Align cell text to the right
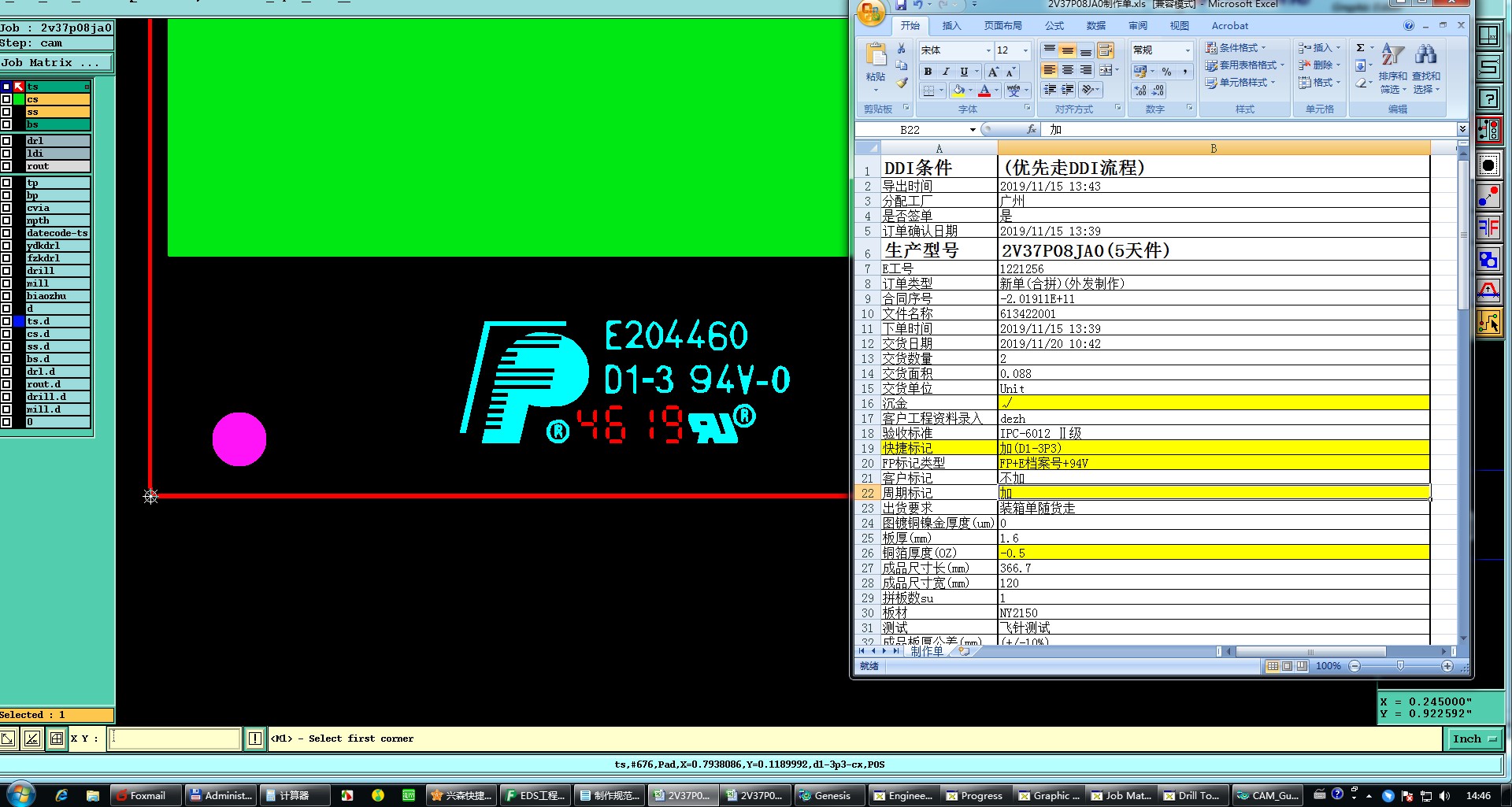Image resolution: width=1512 pixels, height=807 pixels. pyautogui.click(x=1085, y=70)
